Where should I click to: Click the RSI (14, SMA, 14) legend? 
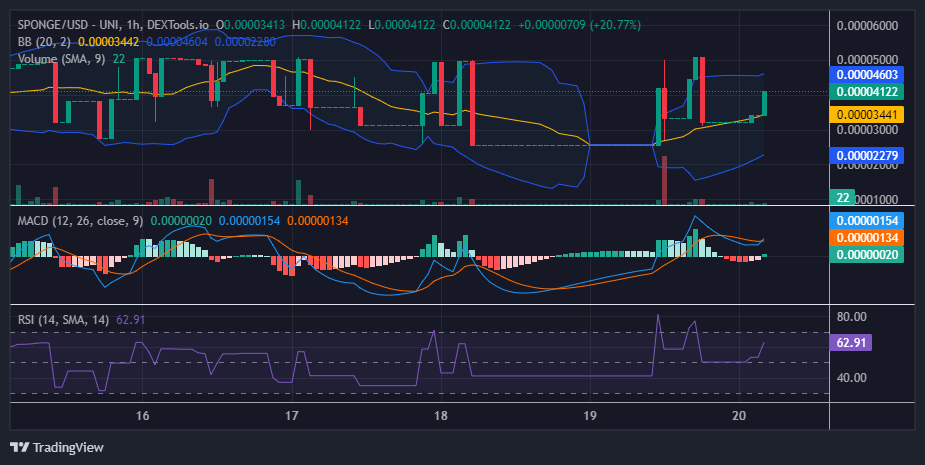[x=63, y=320]
